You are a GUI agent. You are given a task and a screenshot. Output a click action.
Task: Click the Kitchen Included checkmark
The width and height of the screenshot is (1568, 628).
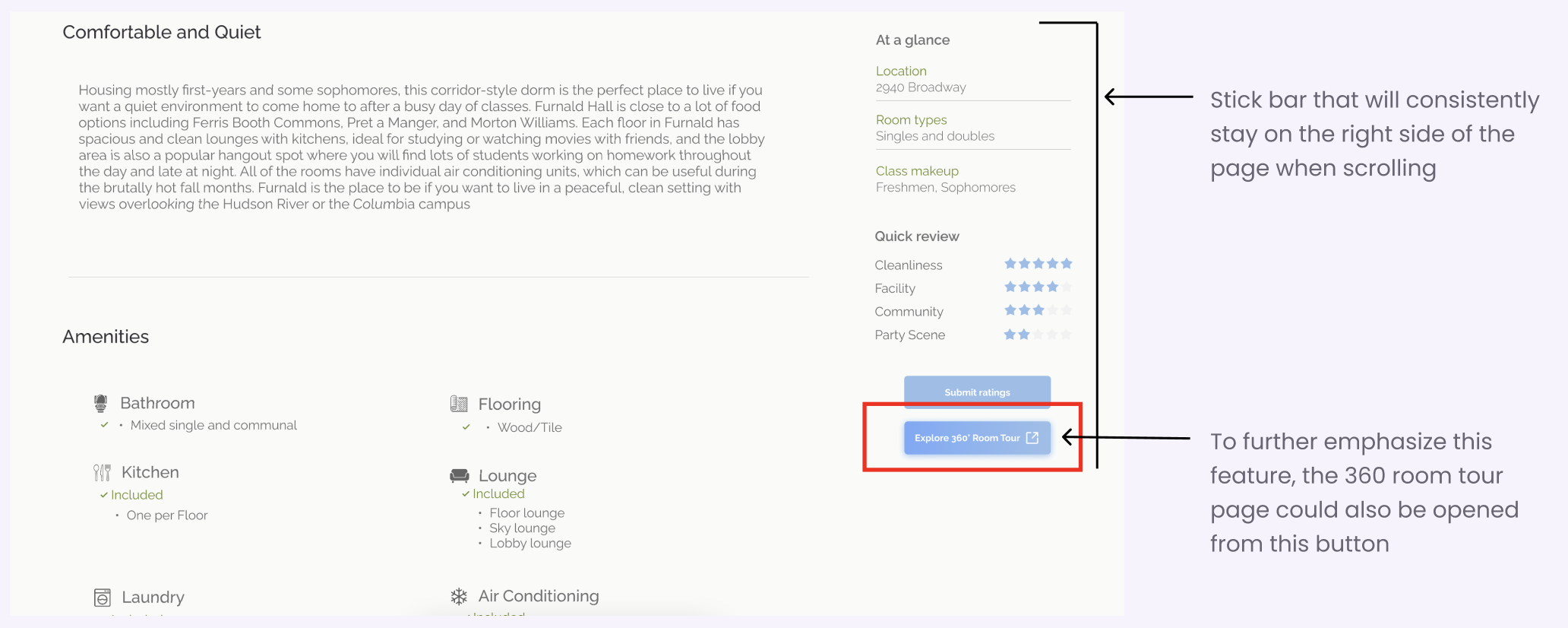point(103,495)
